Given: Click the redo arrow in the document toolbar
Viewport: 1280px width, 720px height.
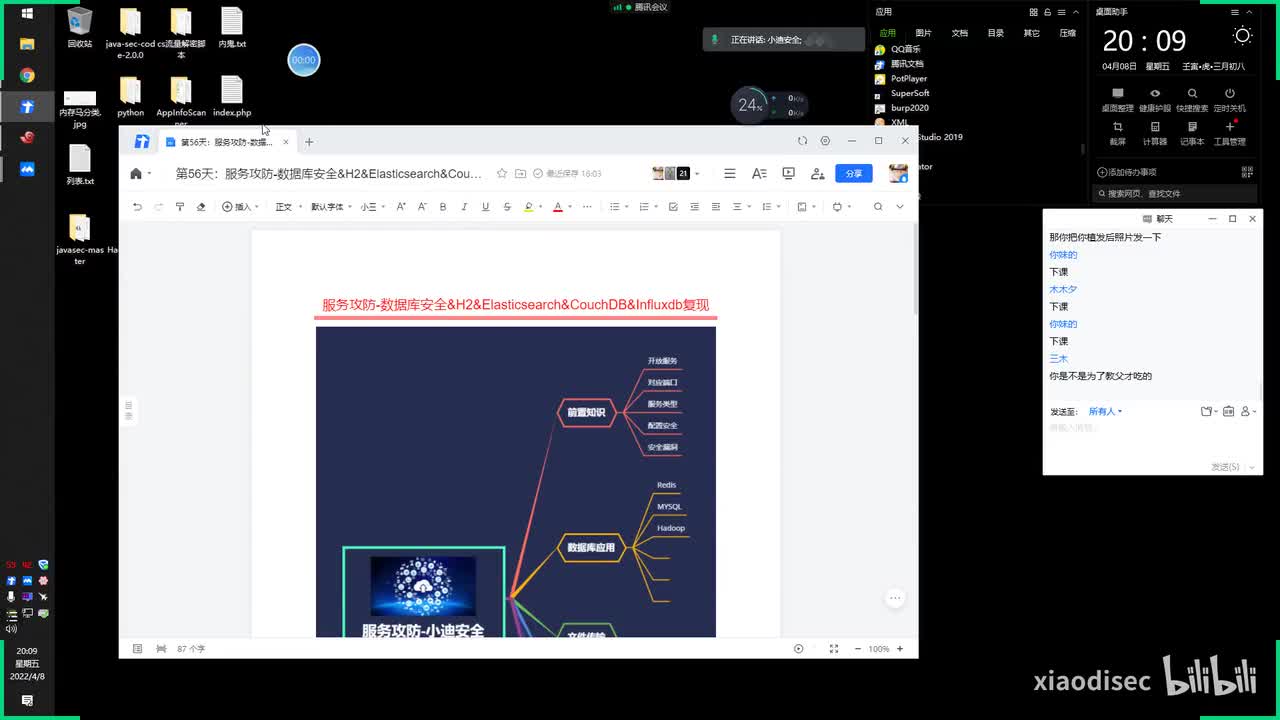Looking at the screenshot, I should pos(158,207).
